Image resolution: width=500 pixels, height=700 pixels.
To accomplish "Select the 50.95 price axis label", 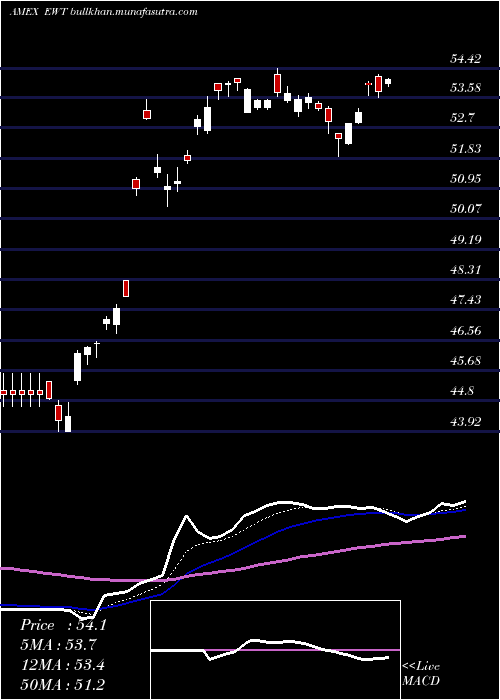I will point(466,179).
